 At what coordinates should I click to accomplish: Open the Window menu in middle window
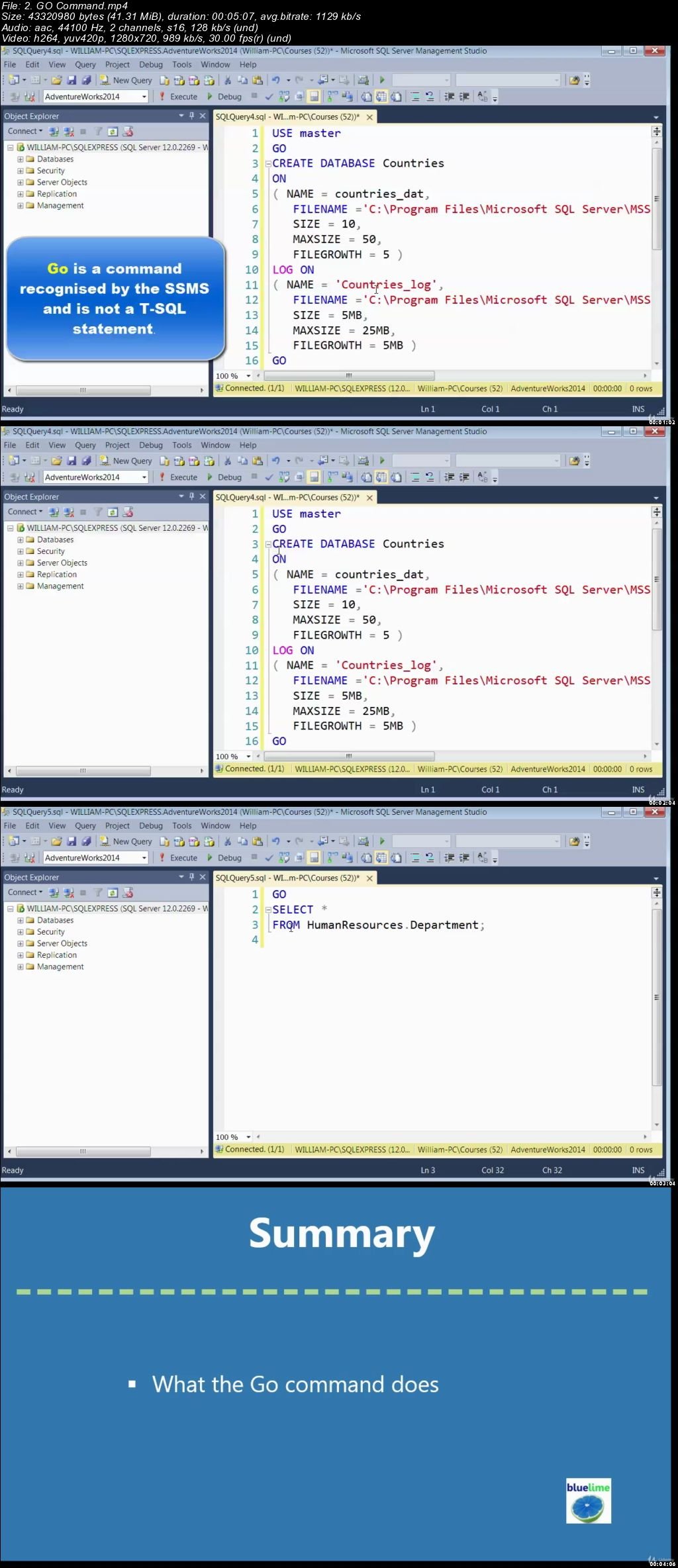click(215, 445)
